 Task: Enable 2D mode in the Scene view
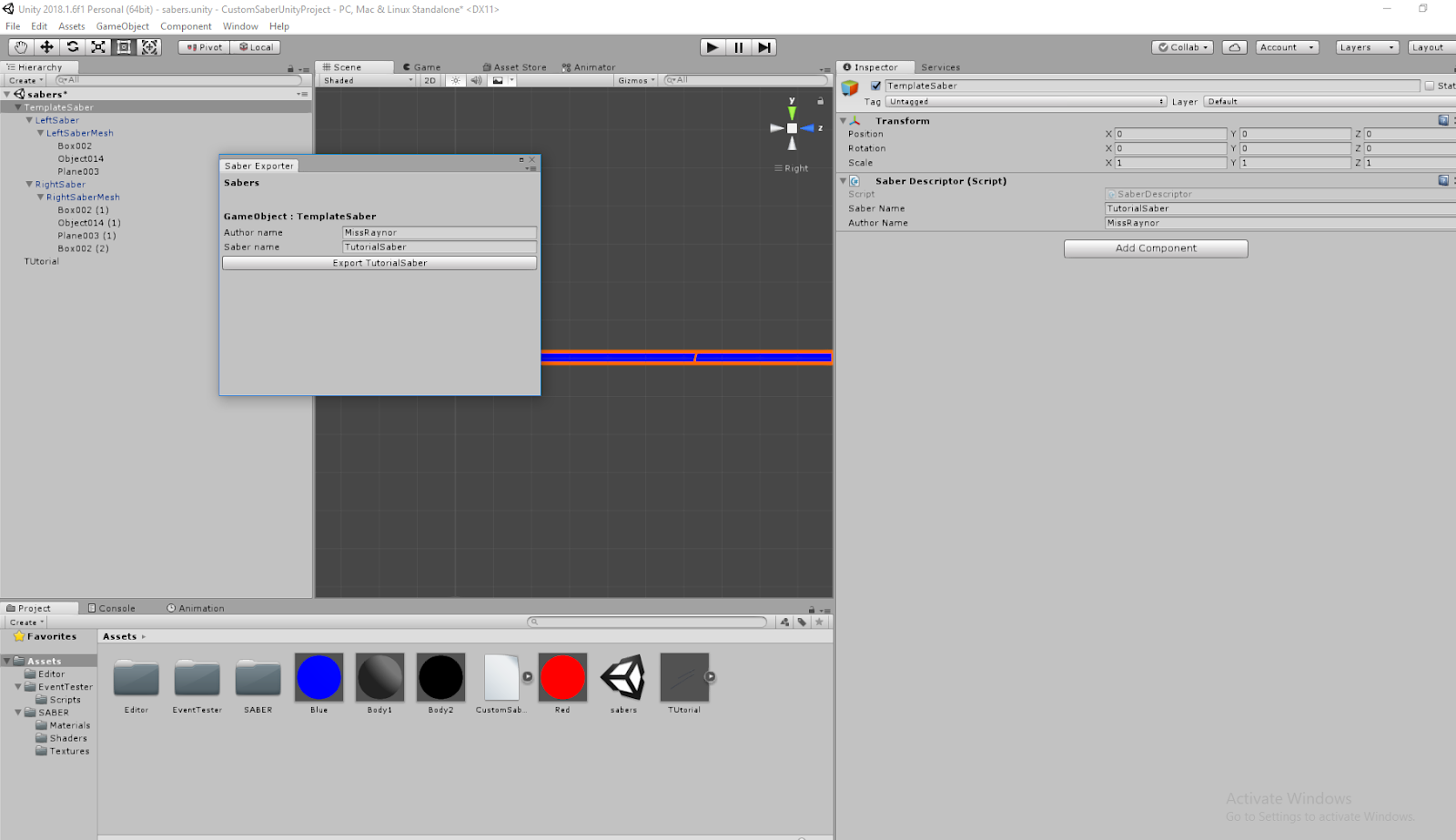[430, 80]
